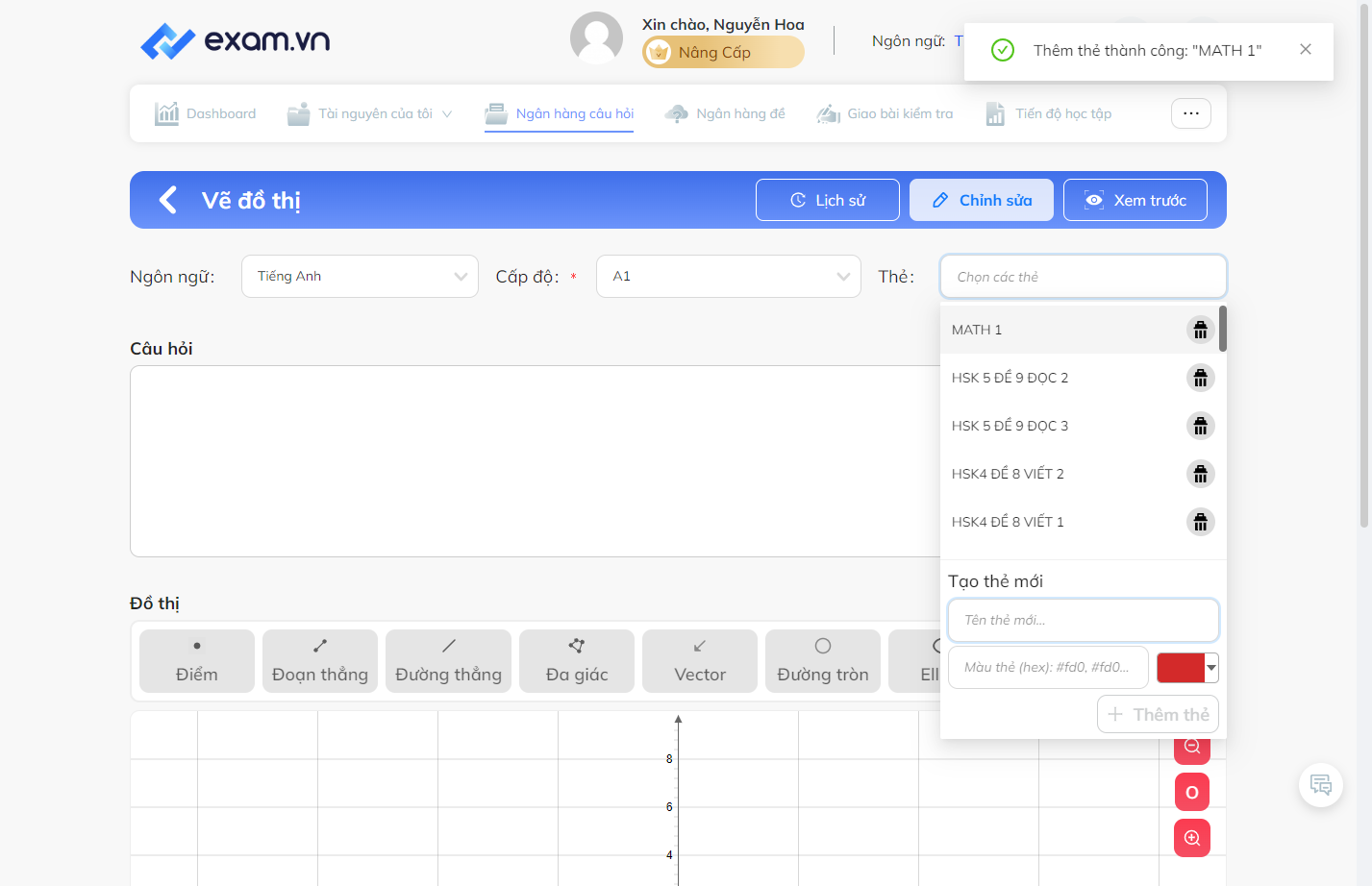Viewport: 1372px width, 886px height.
Task: Open the Ngôn ngữ Tiếng Anh dropdown
Action: [360, 276]
